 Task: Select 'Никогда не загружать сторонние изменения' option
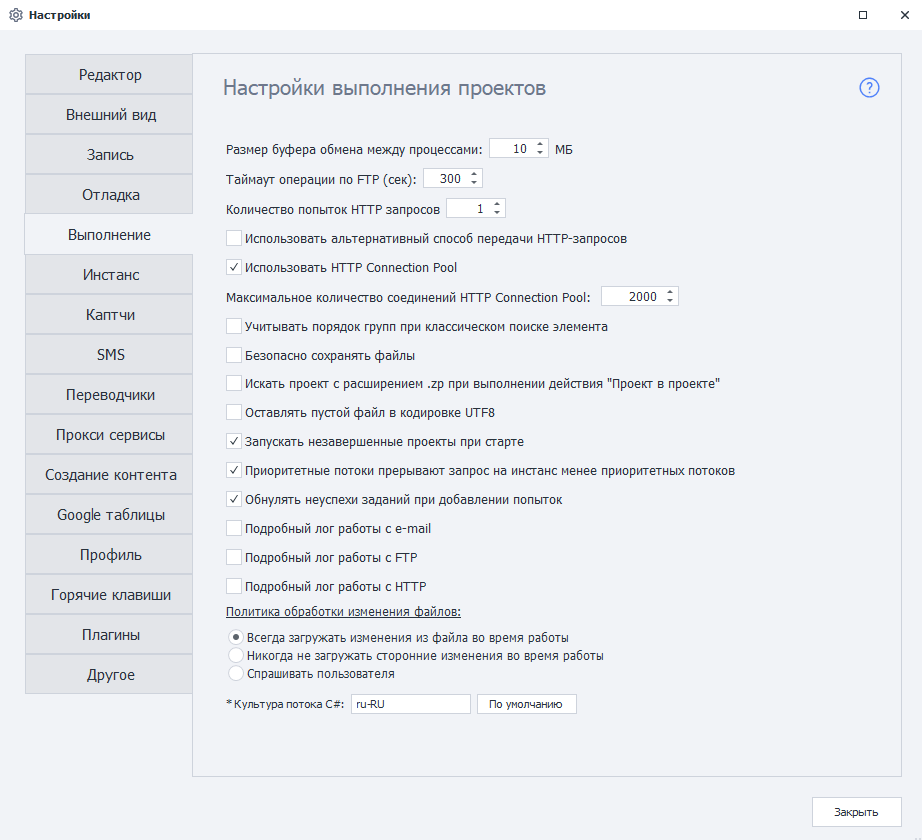click(x=236, y=656)
